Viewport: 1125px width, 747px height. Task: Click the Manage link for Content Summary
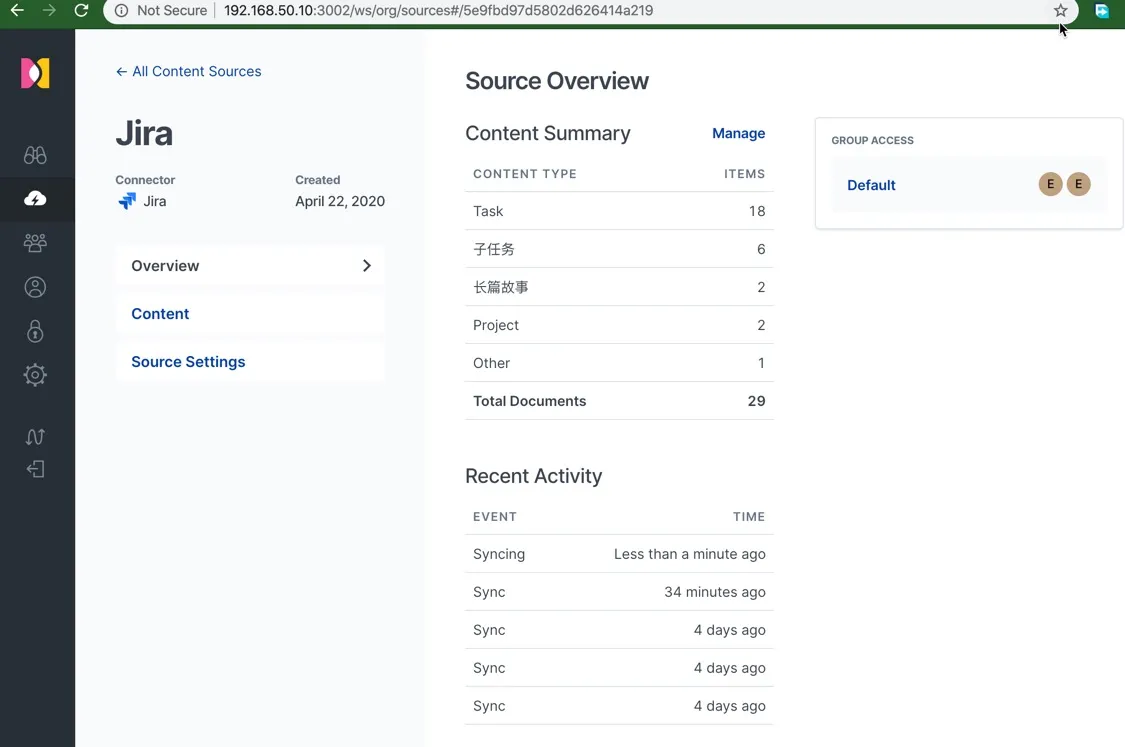point(738,133)
